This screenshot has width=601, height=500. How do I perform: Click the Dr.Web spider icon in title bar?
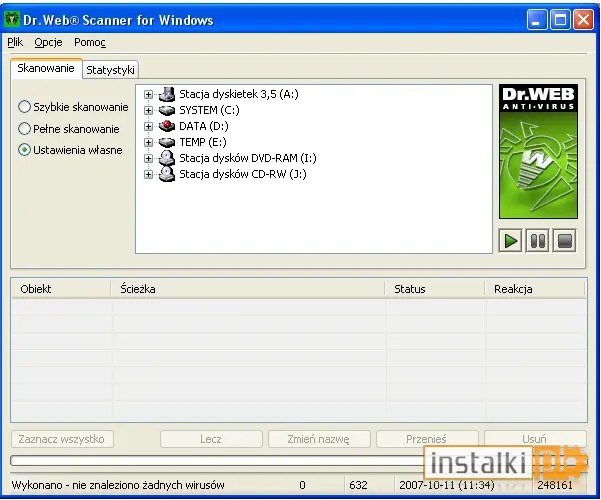pos(11,19)
